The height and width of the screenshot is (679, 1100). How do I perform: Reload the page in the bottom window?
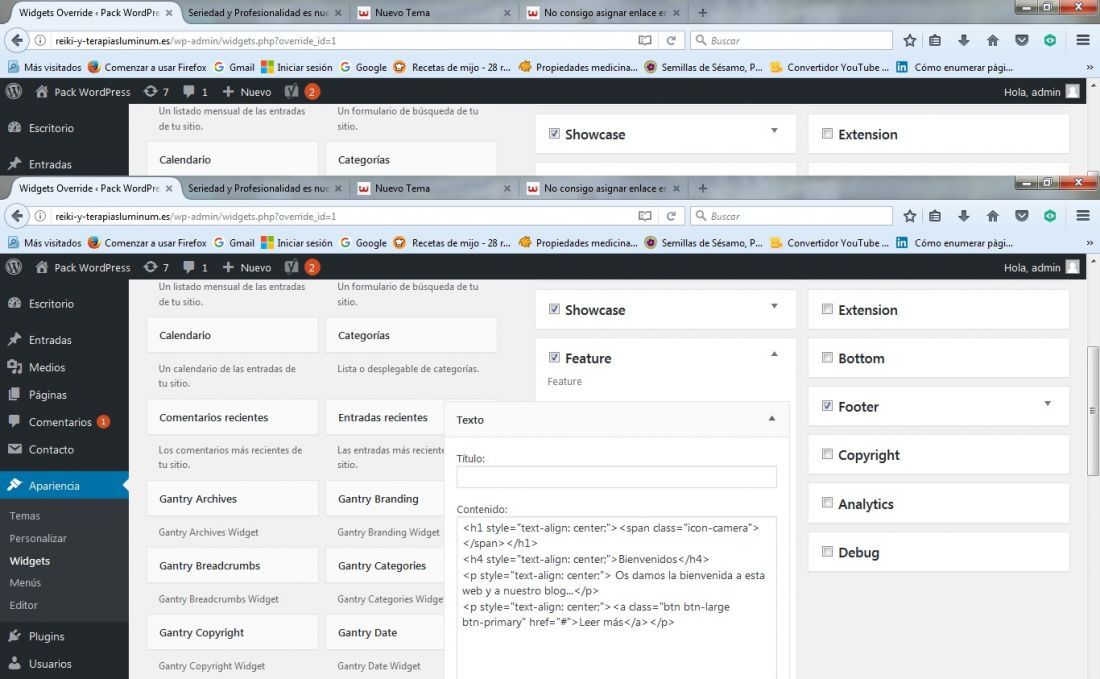click(671, 216)
